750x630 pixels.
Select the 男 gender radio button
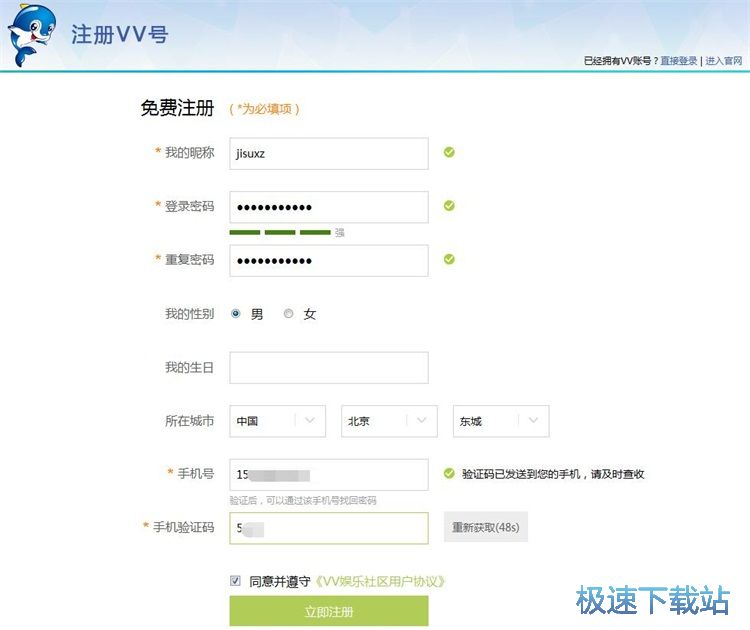point(235,314)
